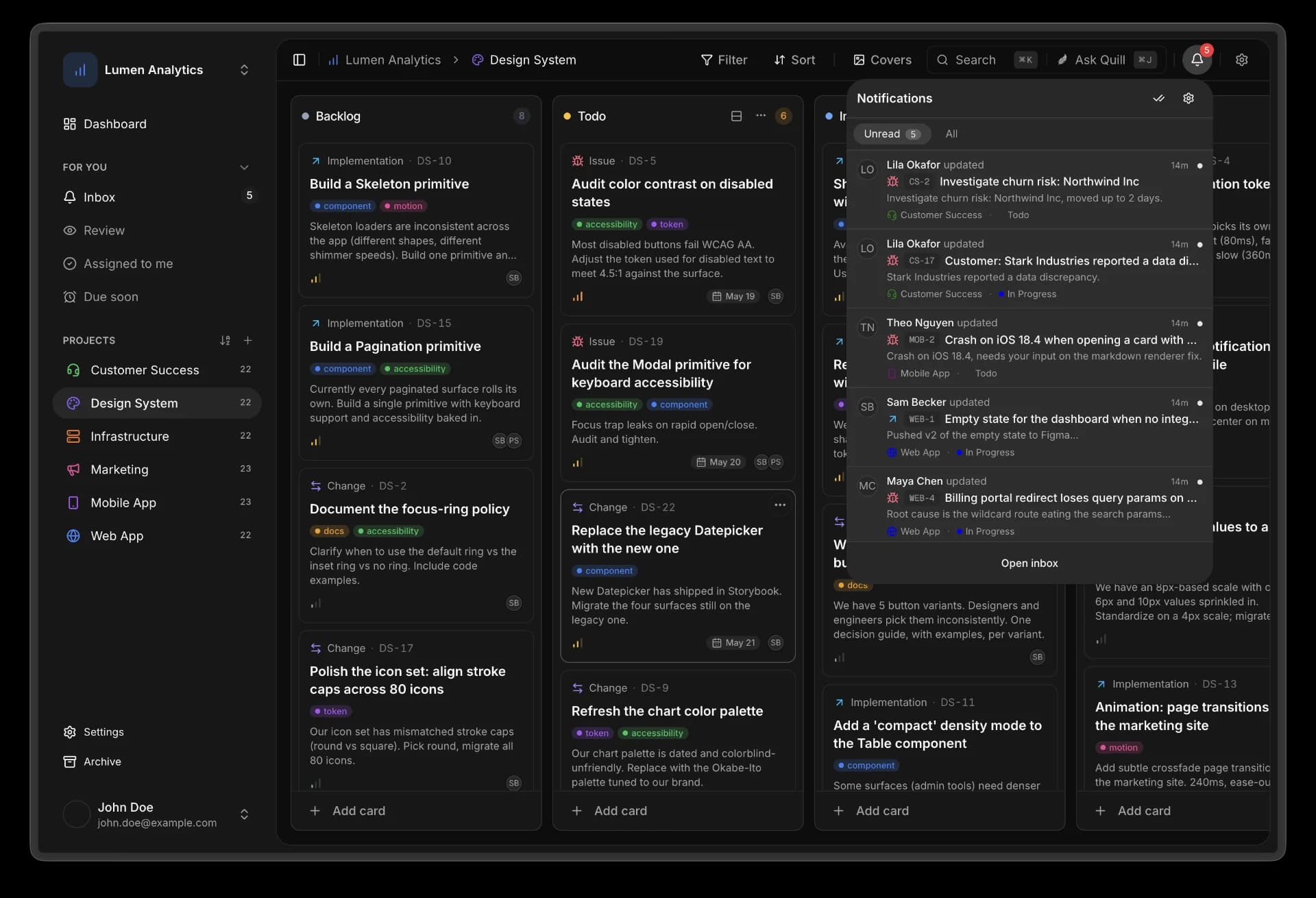Click the Theo Nguyen TN avatar
1316x898 pixels.
point(867,328)
